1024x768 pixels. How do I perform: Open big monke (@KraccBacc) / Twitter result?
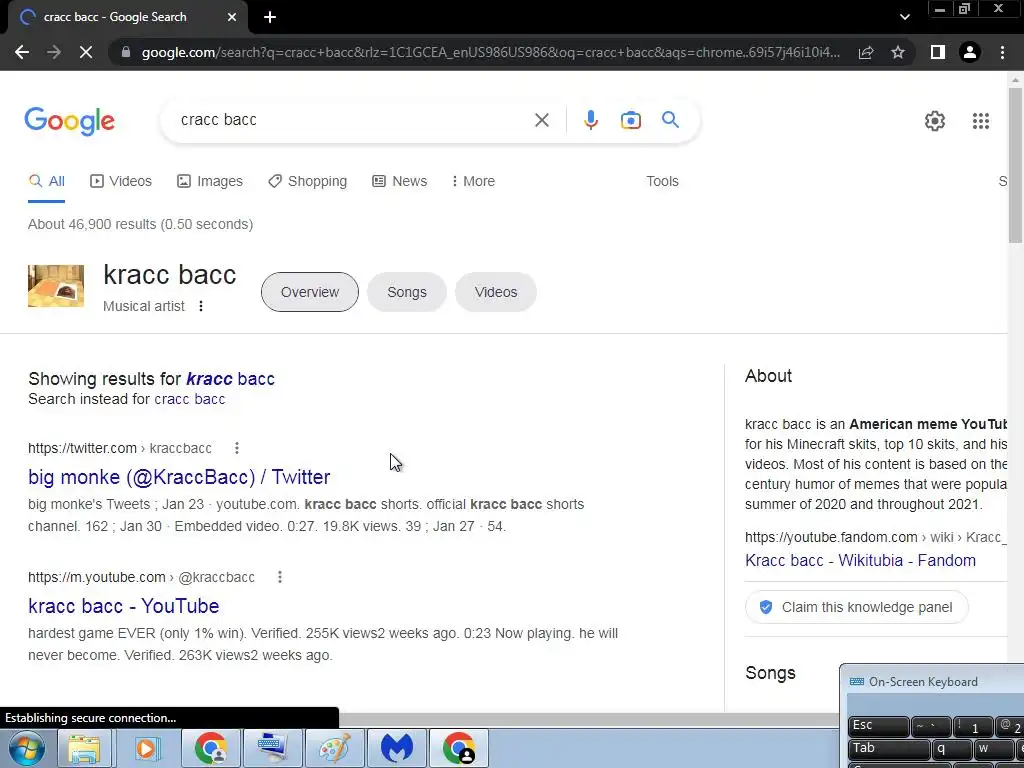[179, 477]
